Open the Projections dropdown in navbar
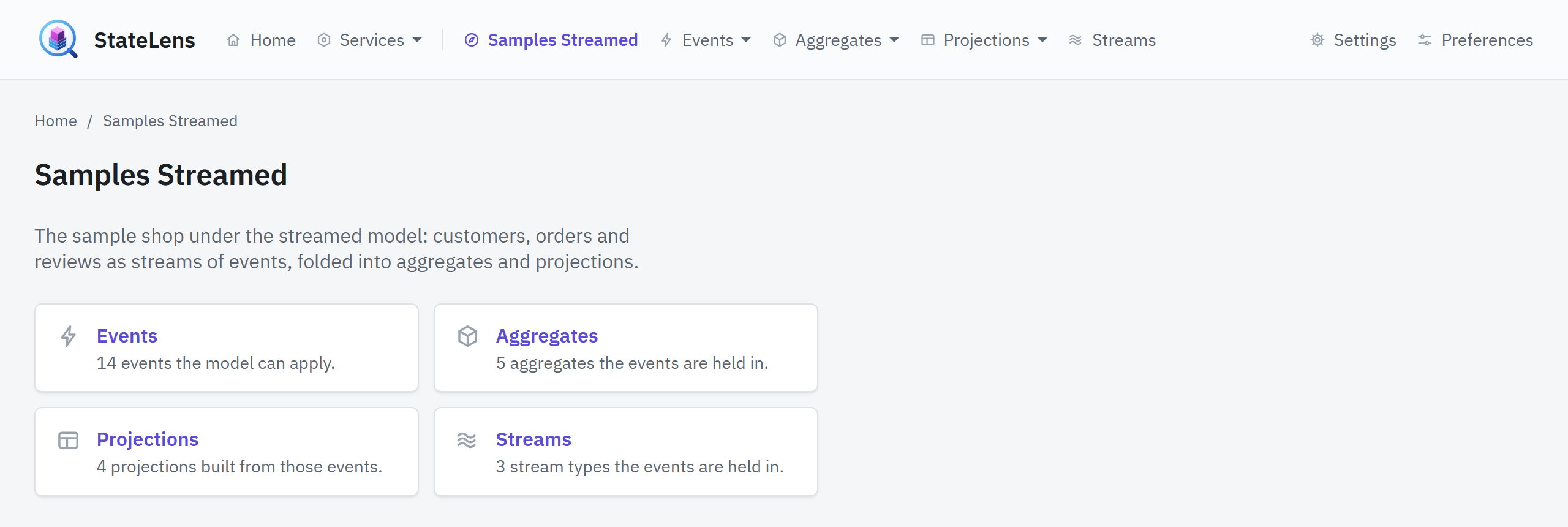Viewport: 1568px width, 527px height. pyautogui.click(x=985, y=40)
